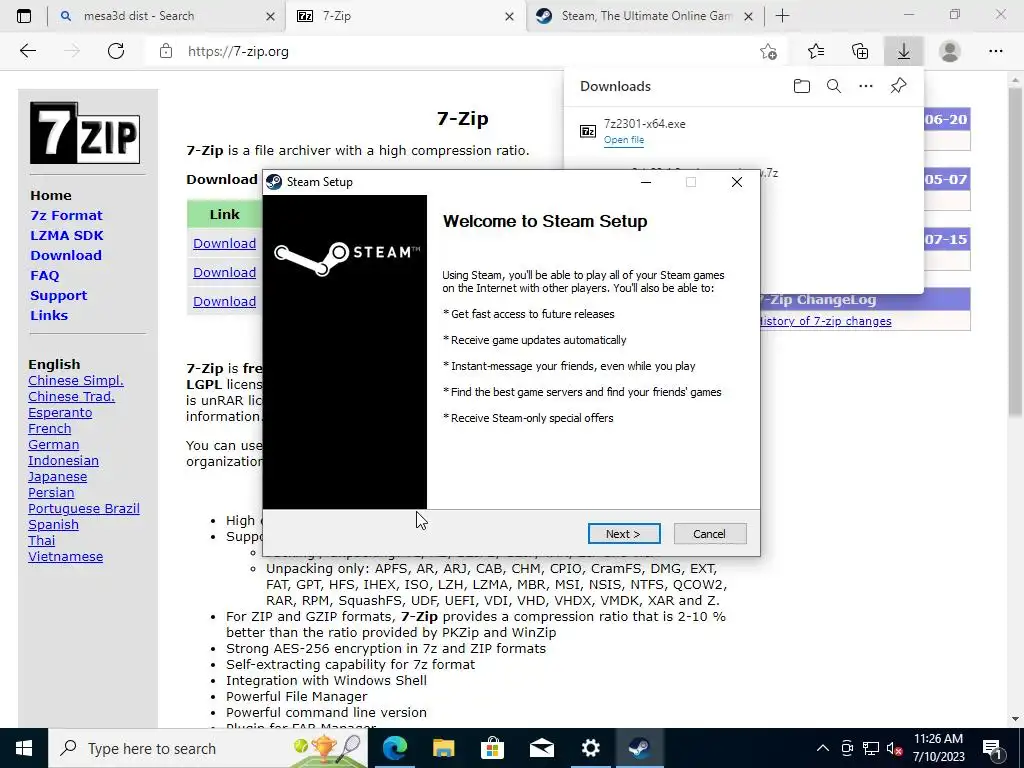Minimize the Steam Setup window

coord(646,182)
